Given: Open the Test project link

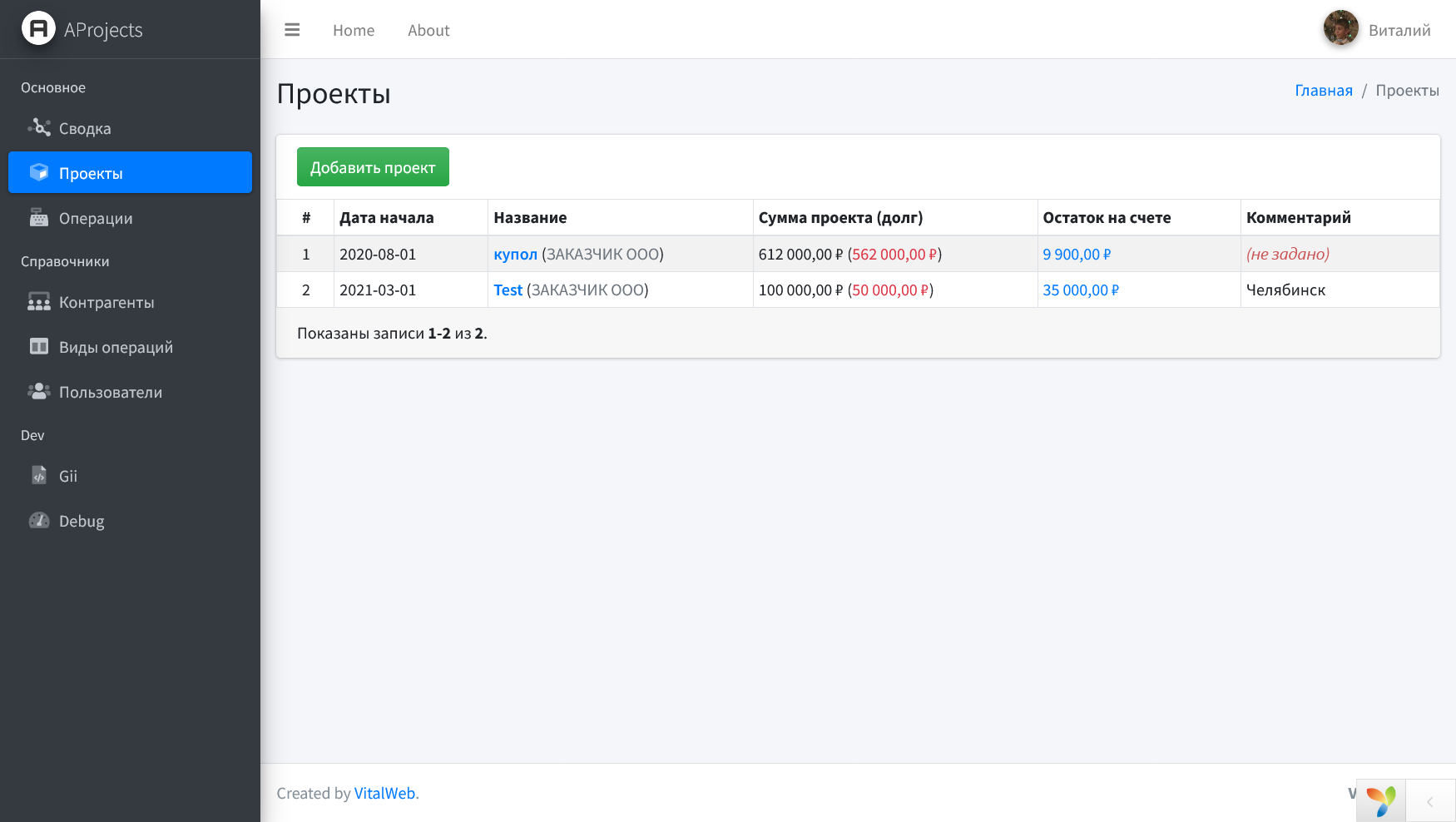Looking at the screenshot, I should 508,290.
